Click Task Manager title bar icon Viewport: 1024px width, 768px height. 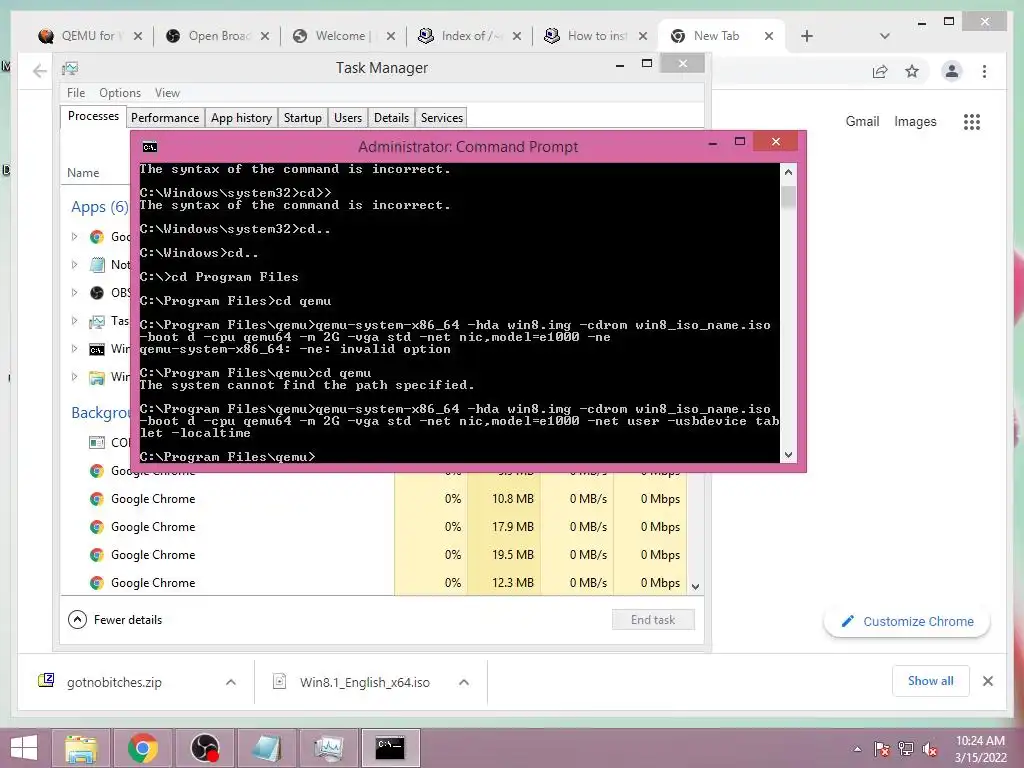pyautogui.click(x=70, y=68)
